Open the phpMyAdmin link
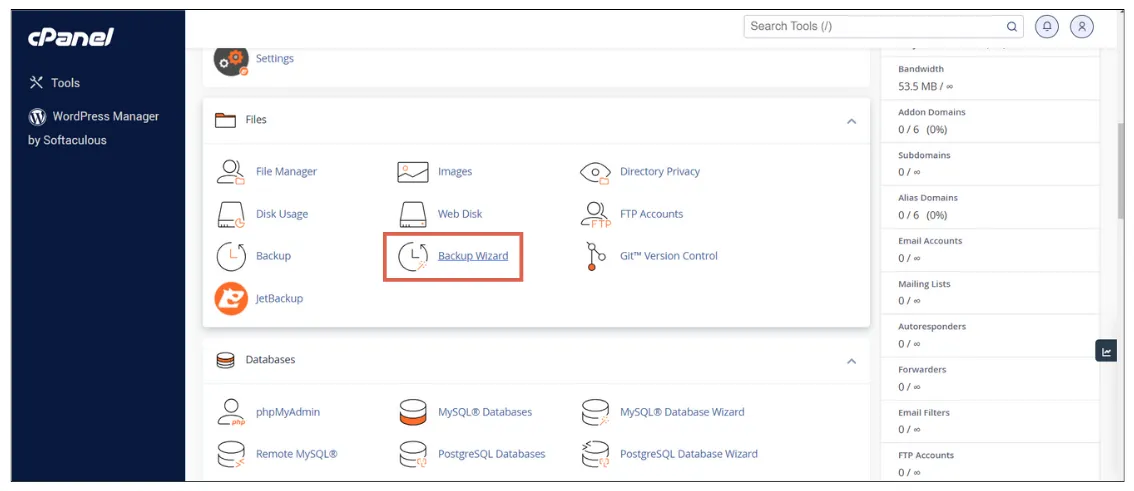The width and height of the screenshot is (1134, 491). point(288,412)
